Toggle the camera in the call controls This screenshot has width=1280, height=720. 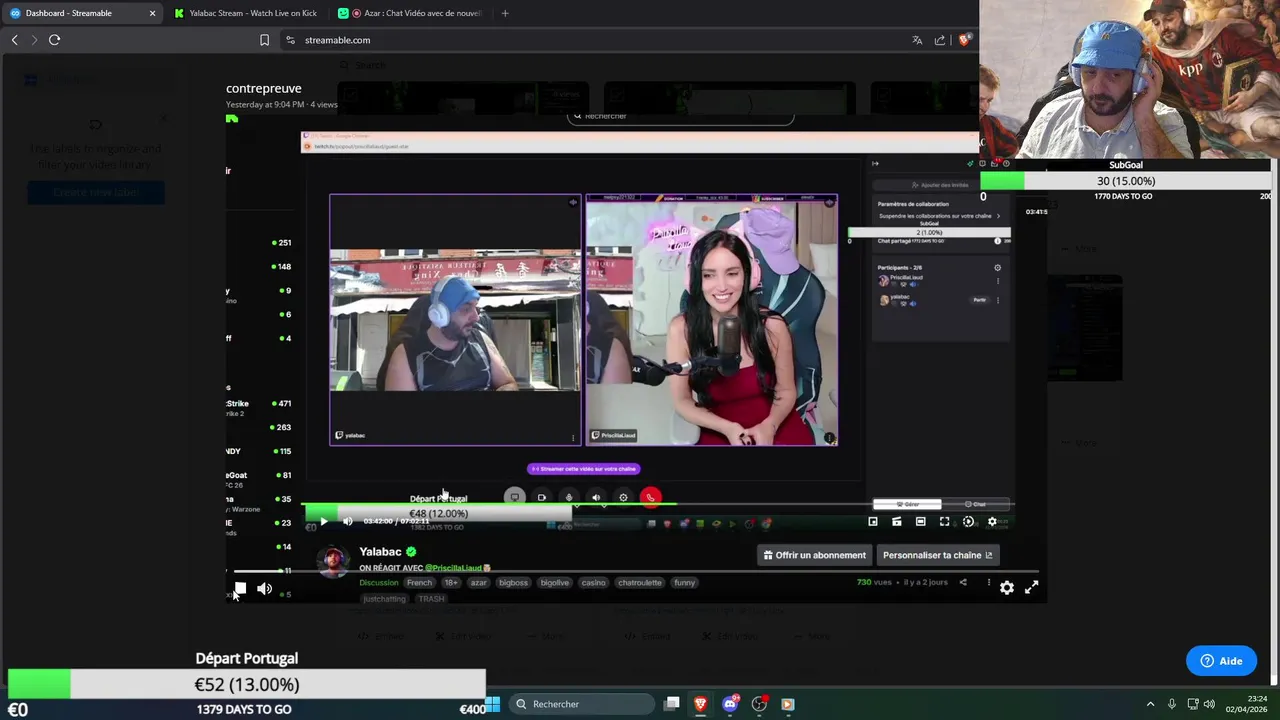542,497
